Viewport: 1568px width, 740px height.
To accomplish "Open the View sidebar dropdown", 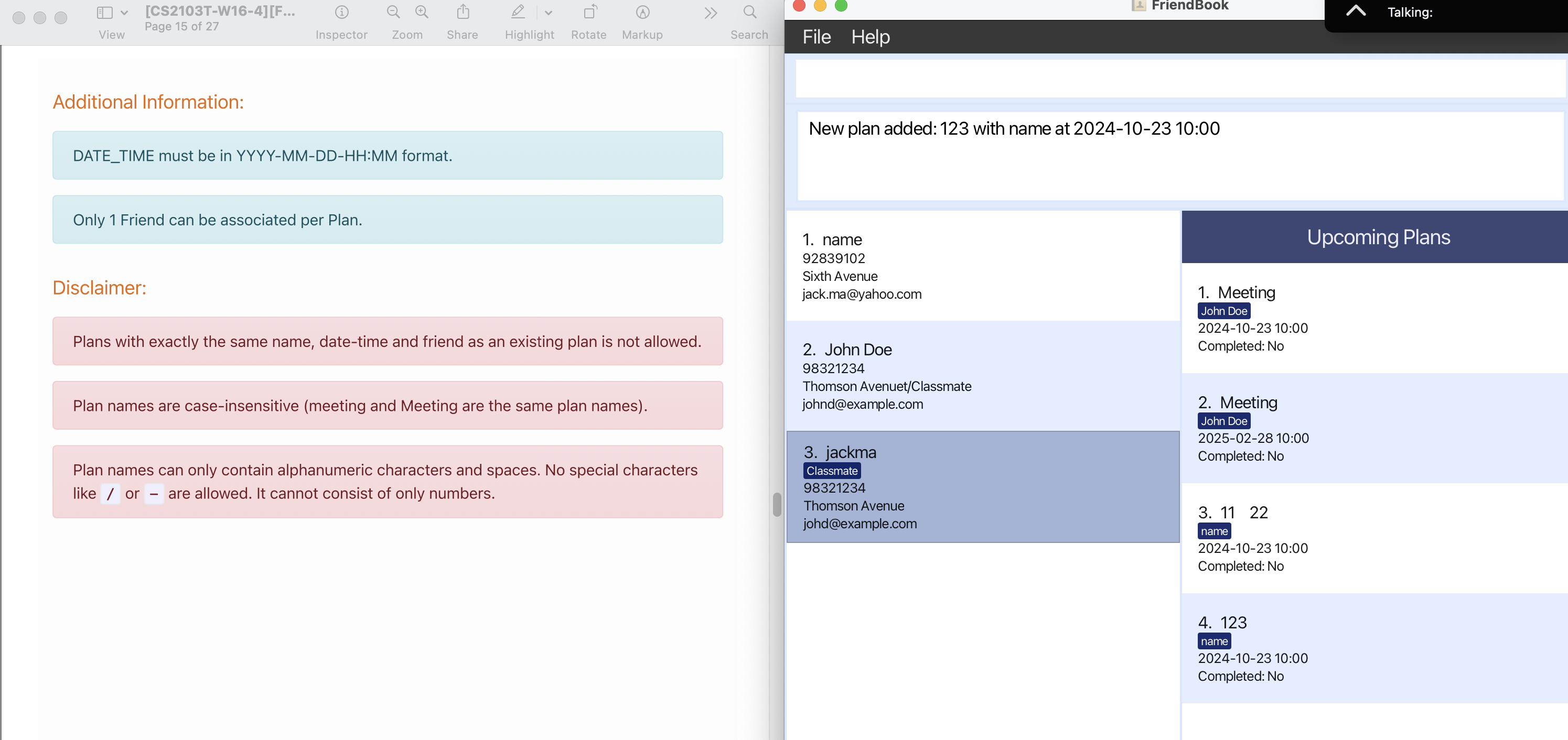I will tap(112, 12).
